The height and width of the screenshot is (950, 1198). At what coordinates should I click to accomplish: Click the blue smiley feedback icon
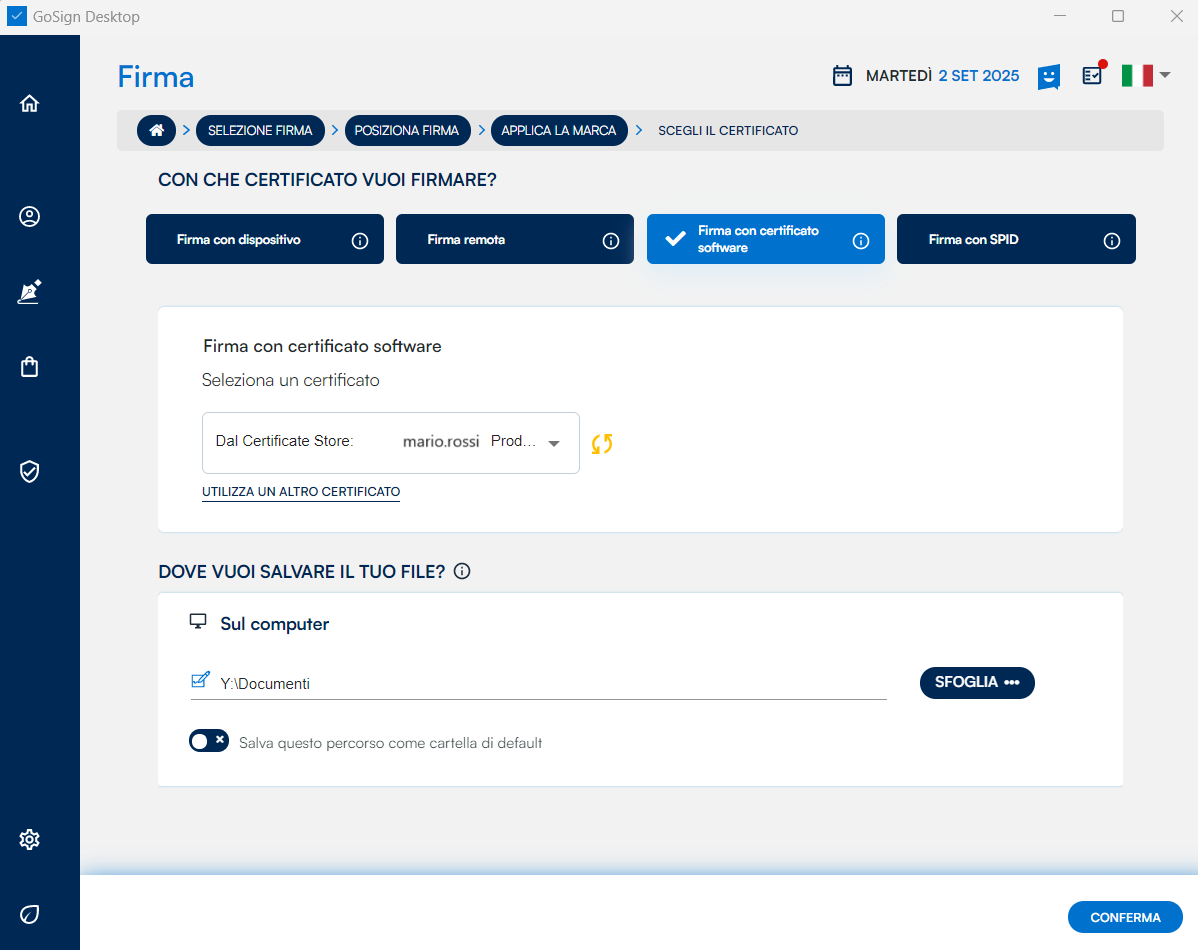[1048, 77]
